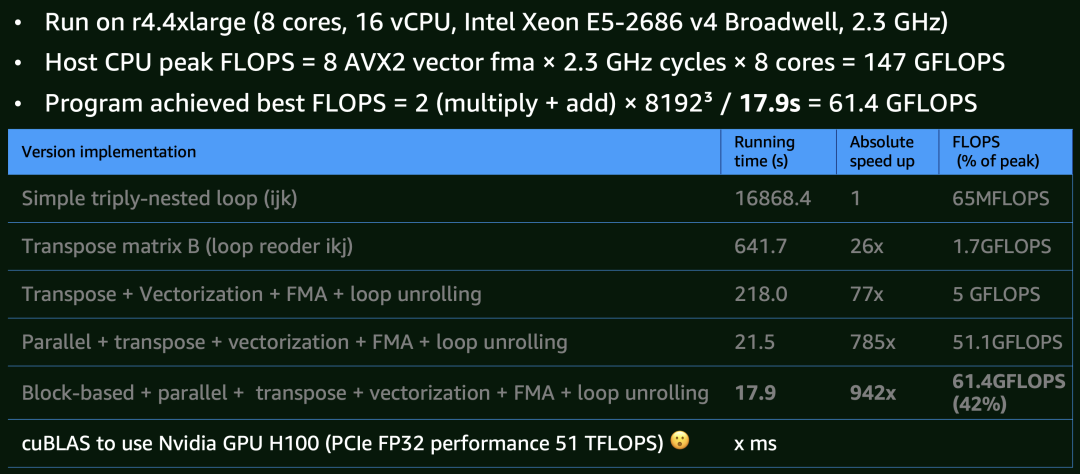Click the "Running time (s)" column header
The height and width of the screenshot is (474, 1080).
pos(765,152)
